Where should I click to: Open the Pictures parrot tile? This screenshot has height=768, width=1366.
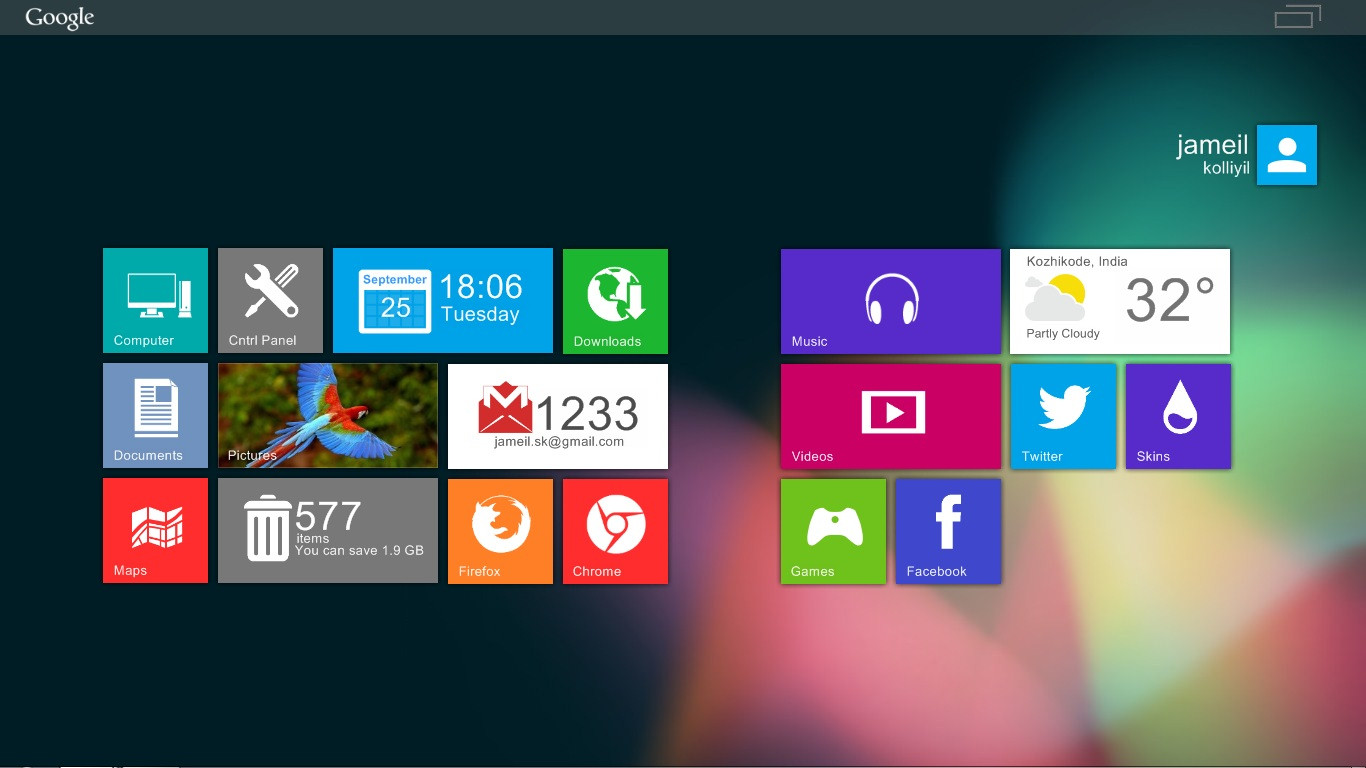[x=328, y=415]
